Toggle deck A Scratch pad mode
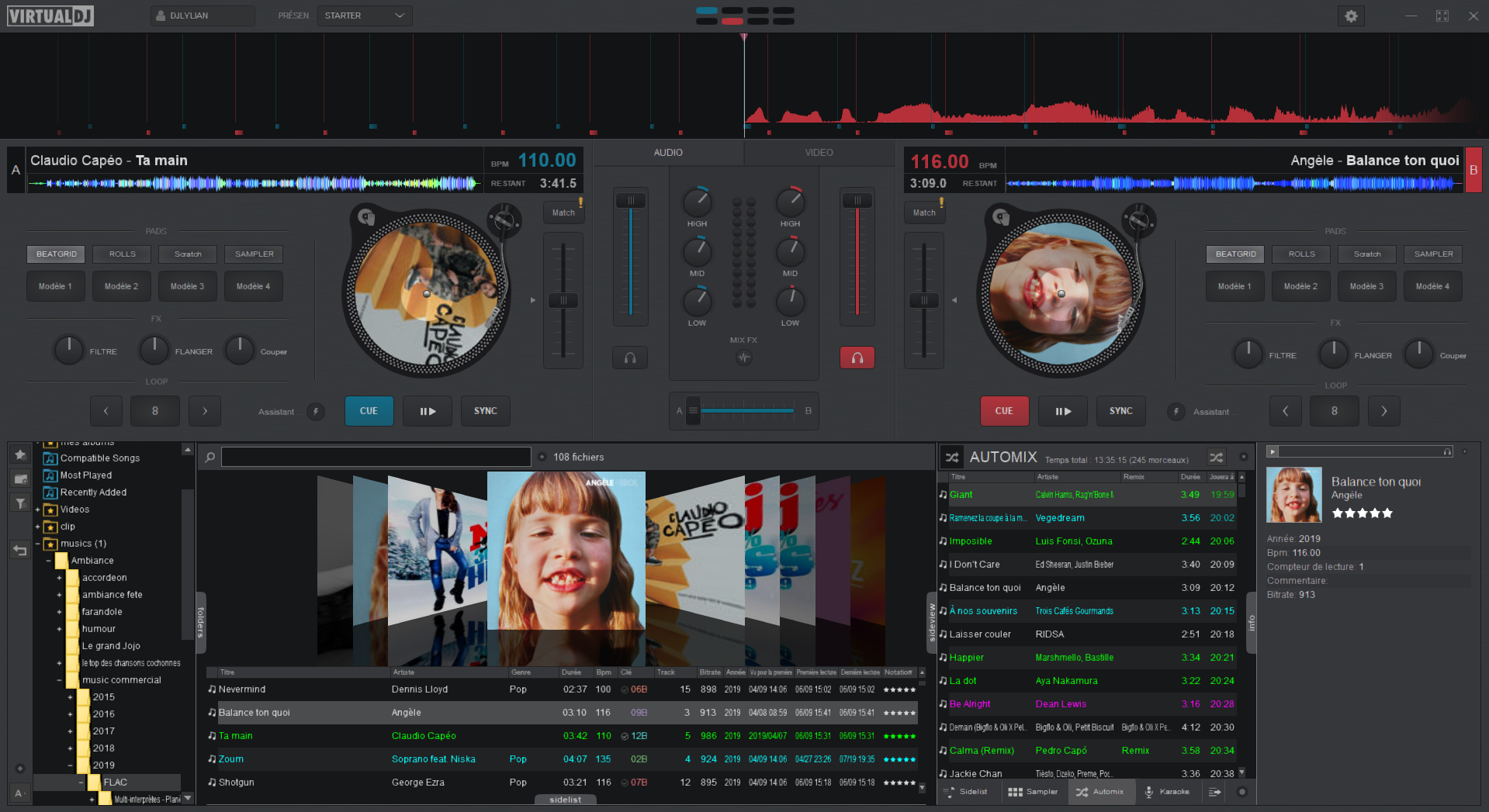 (x=188, y=254)
